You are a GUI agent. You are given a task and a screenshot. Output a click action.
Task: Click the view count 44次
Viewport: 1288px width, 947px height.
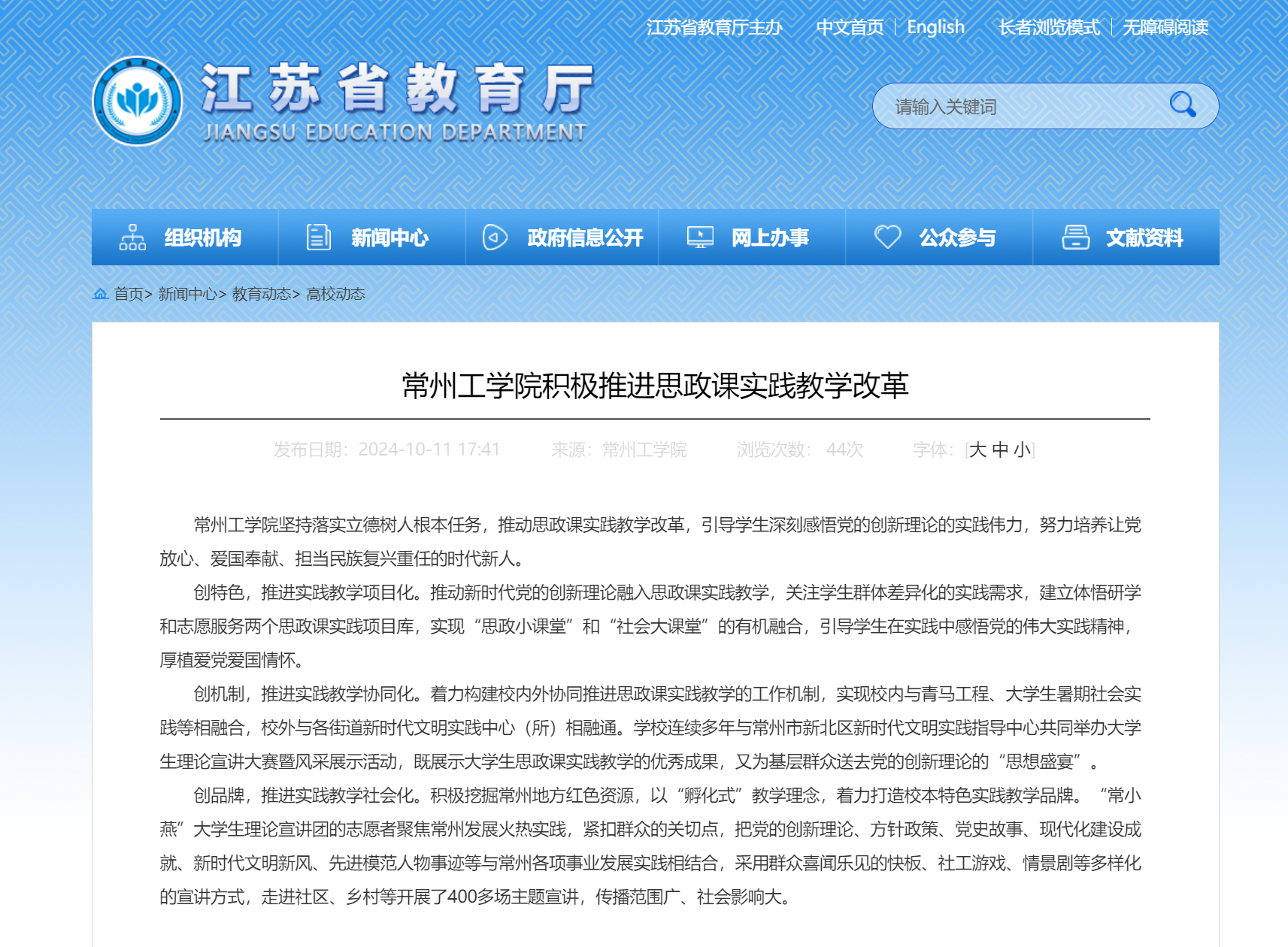click(x=844, y=449)
